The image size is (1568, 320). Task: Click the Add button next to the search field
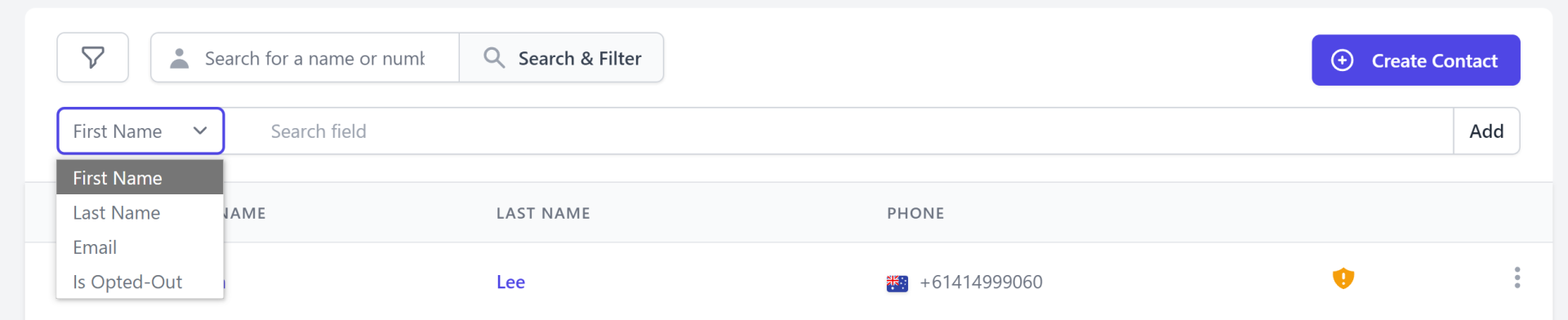(1486, 131)
